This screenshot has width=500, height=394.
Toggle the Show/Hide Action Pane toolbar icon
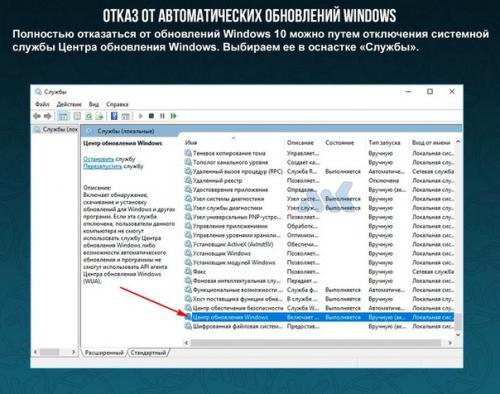pyautogui.click(x=125, y=116)
